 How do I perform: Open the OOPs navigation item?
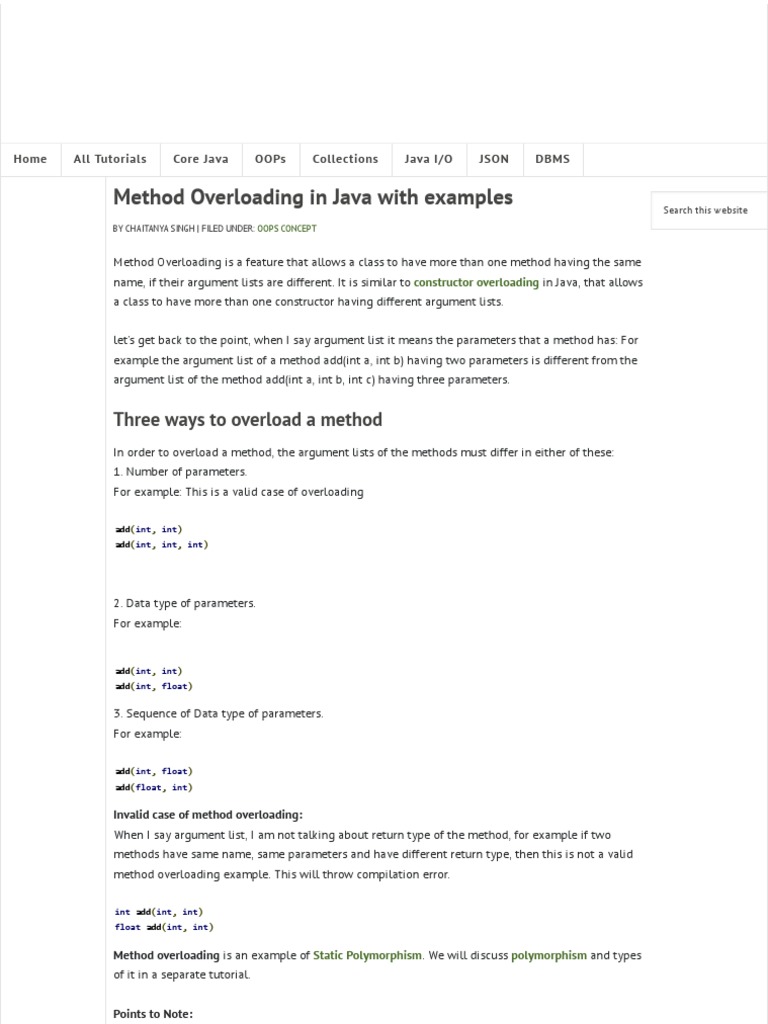[270, 159]
